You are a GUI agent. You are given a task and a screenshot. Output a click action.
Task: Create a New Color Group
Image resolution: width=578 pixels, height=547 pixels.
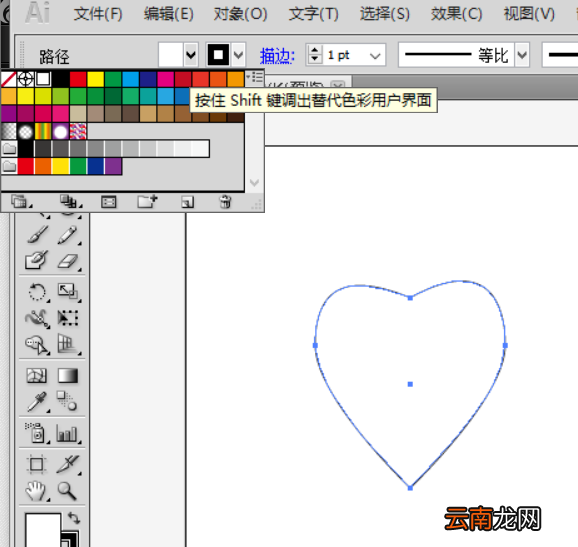coord(147,202)
